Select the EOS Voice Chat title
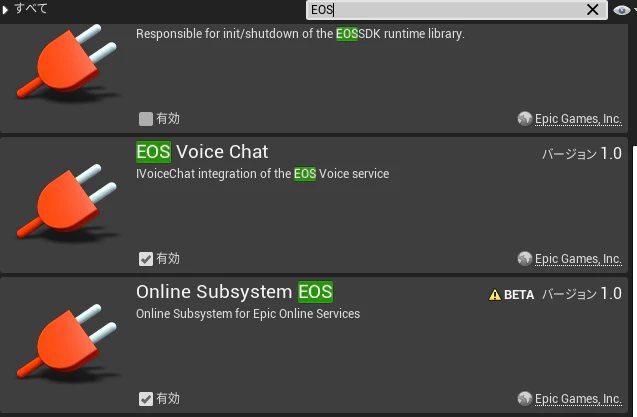Image resolution: width=637 pixels, height=417 pixels. (x=202, y=152)
